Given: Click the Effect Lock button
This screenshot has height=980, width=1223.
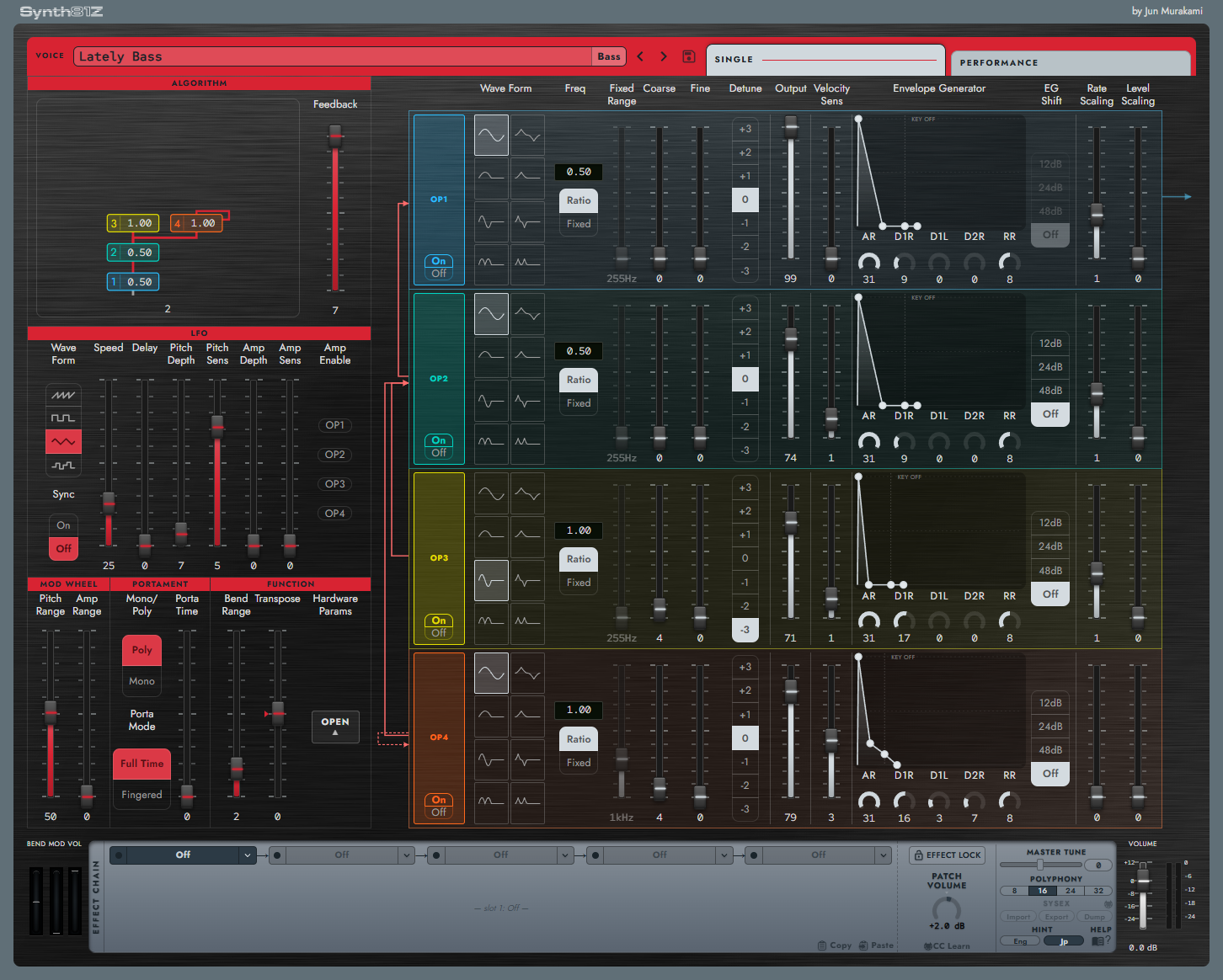Looking at the screenshot, I should [x=948, y=855].
